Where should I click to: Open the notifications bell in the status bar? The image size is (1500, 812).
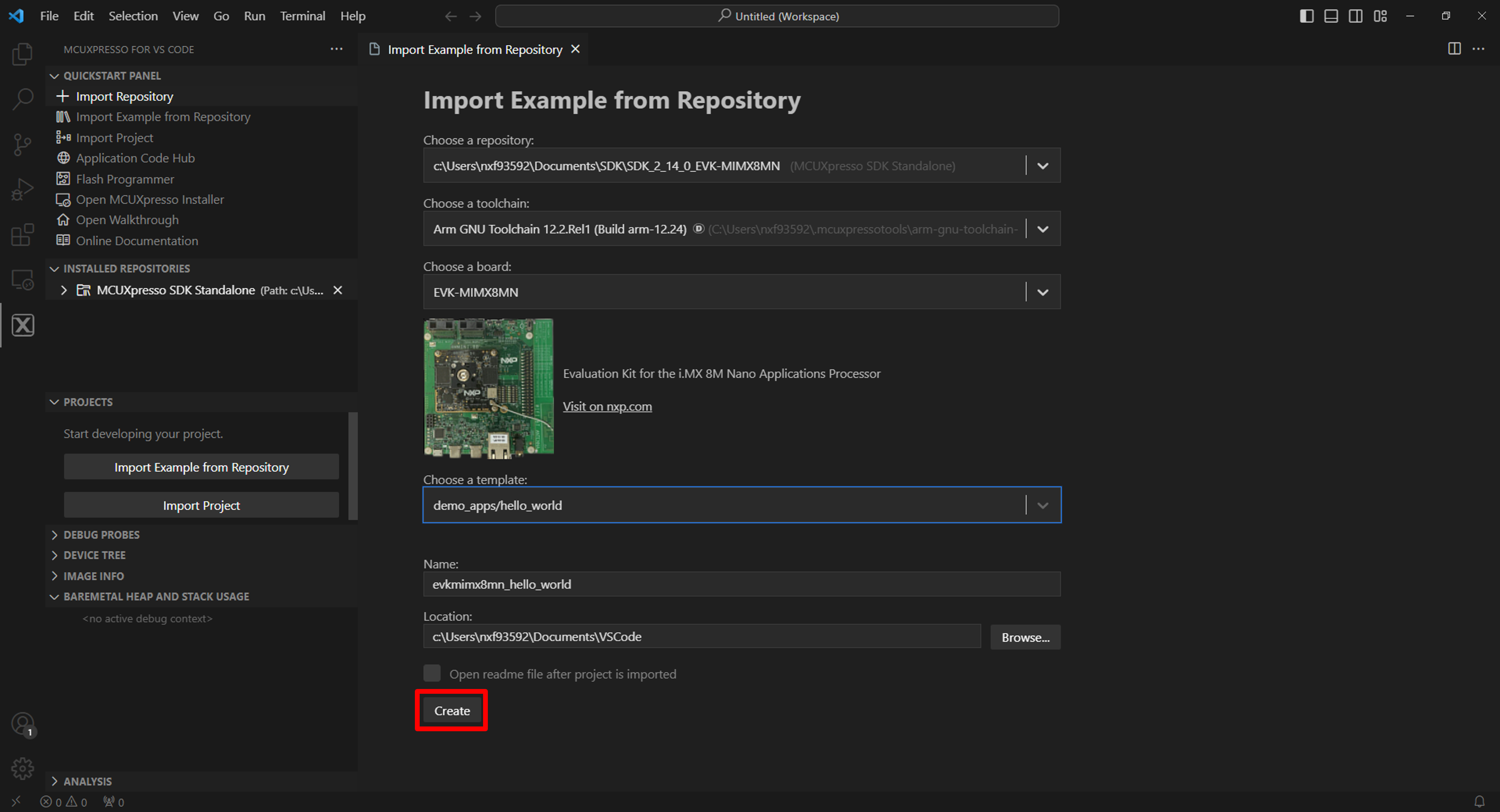1479,801
